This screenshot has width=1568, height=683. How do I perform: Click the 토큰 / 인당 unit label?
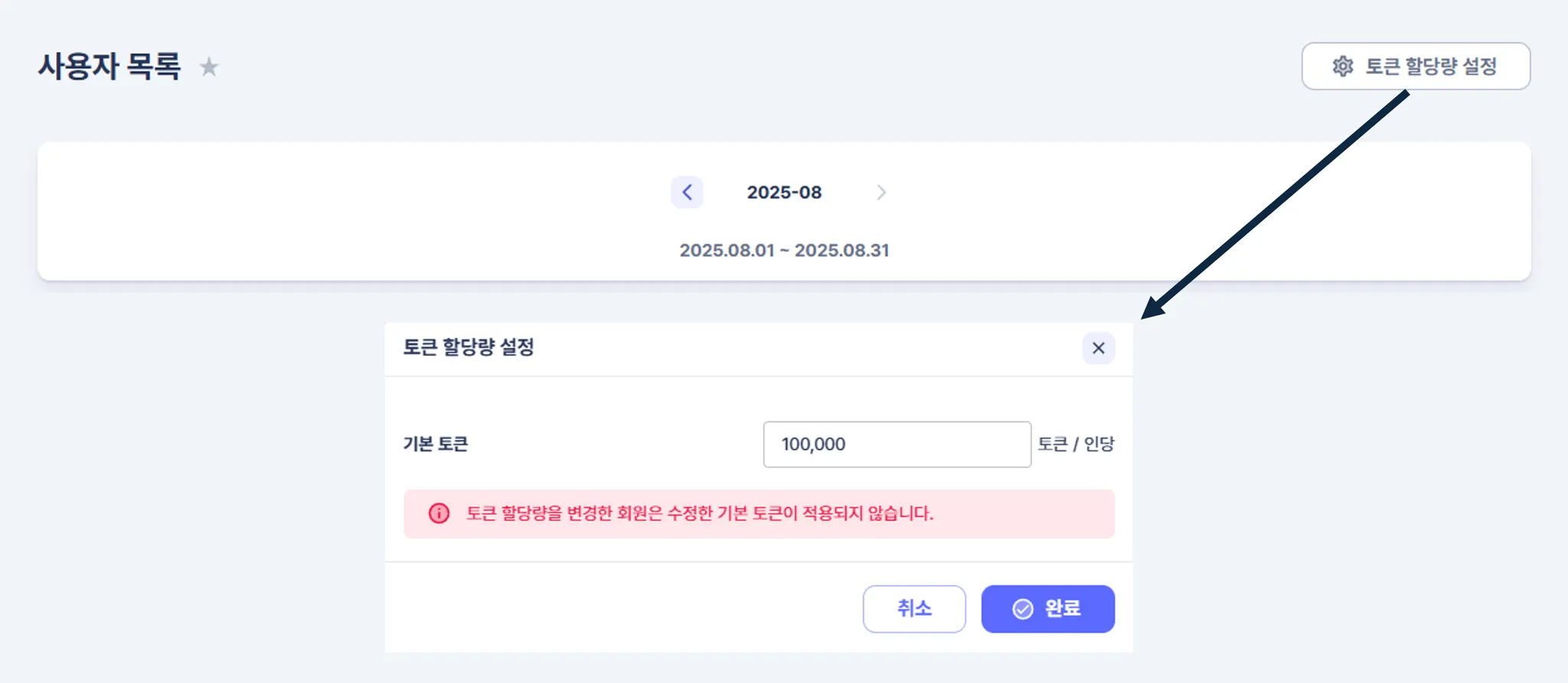click(x=1076, y=444)
